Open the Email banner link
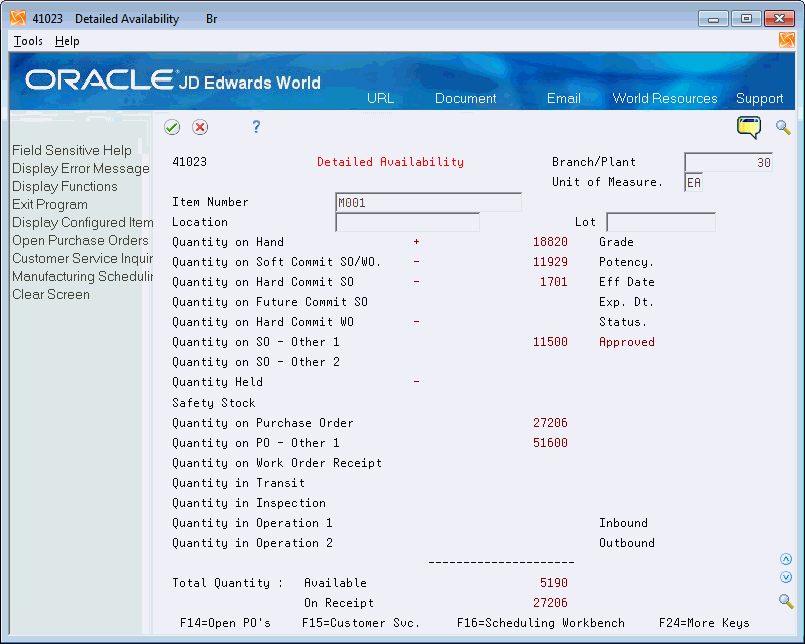805x644 pixels. coord(563,98)
